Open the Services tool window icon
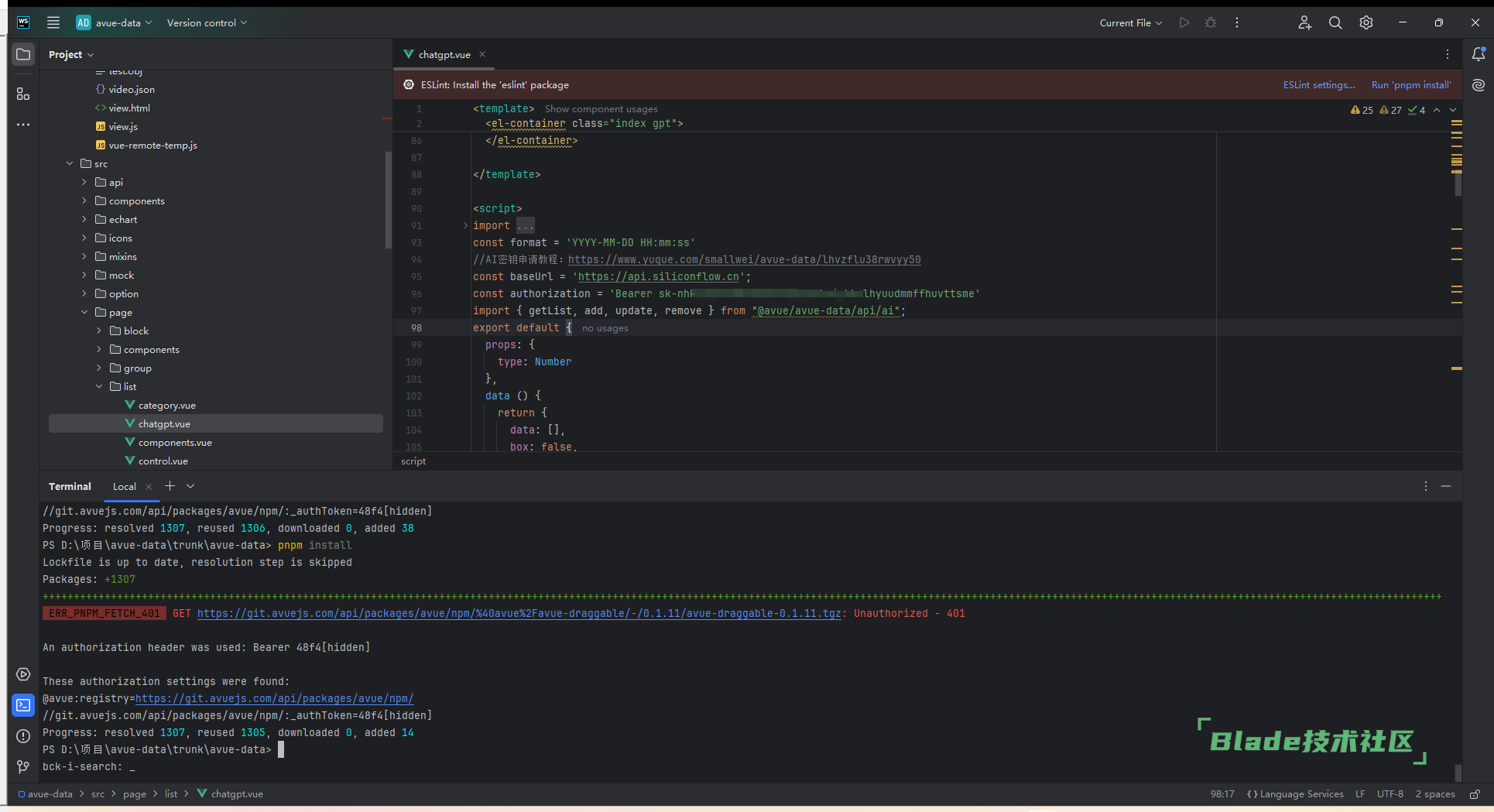The width and height of the screenshot is (1494, 812). pyautogui.click(x=23, y=674)
